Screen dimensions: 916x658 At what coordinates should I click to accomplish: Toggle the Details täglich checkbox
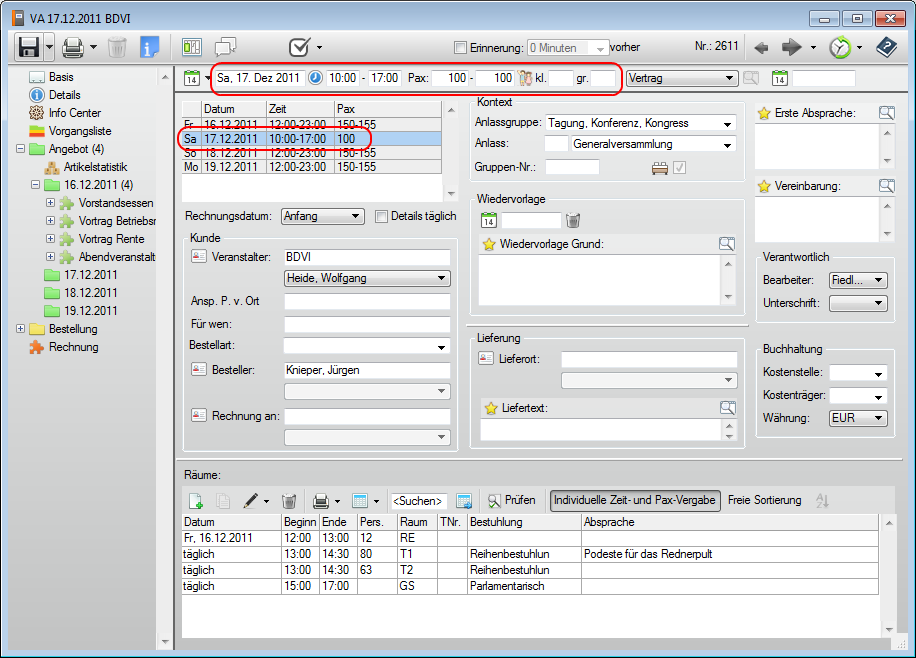[381, 216]
